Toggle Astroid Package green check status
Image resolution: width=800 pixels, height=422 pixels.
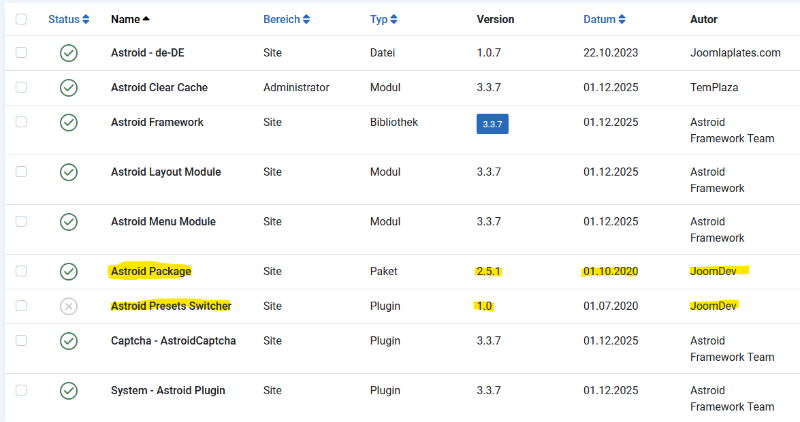click(68, 271)
